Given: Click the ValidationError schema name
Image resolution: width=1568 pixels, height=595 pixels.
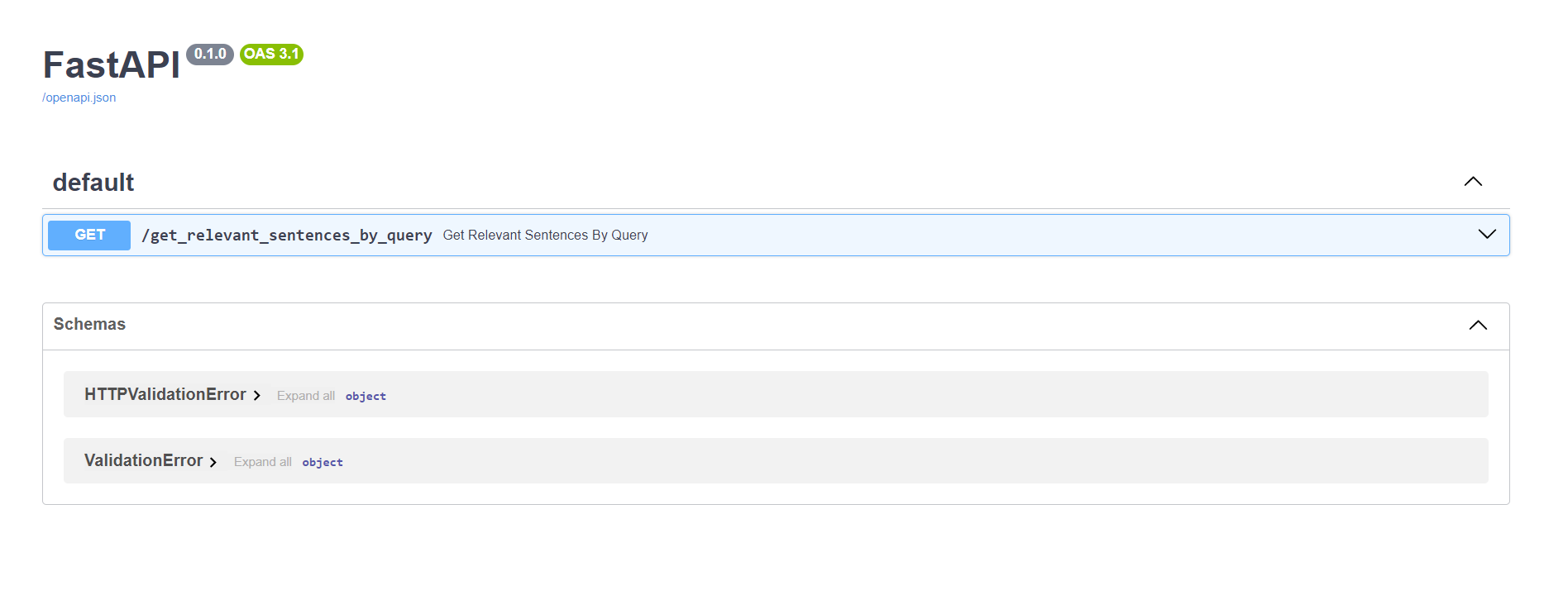Looking at the screenshot, I should pyautogui.click(x=144, y=461).
